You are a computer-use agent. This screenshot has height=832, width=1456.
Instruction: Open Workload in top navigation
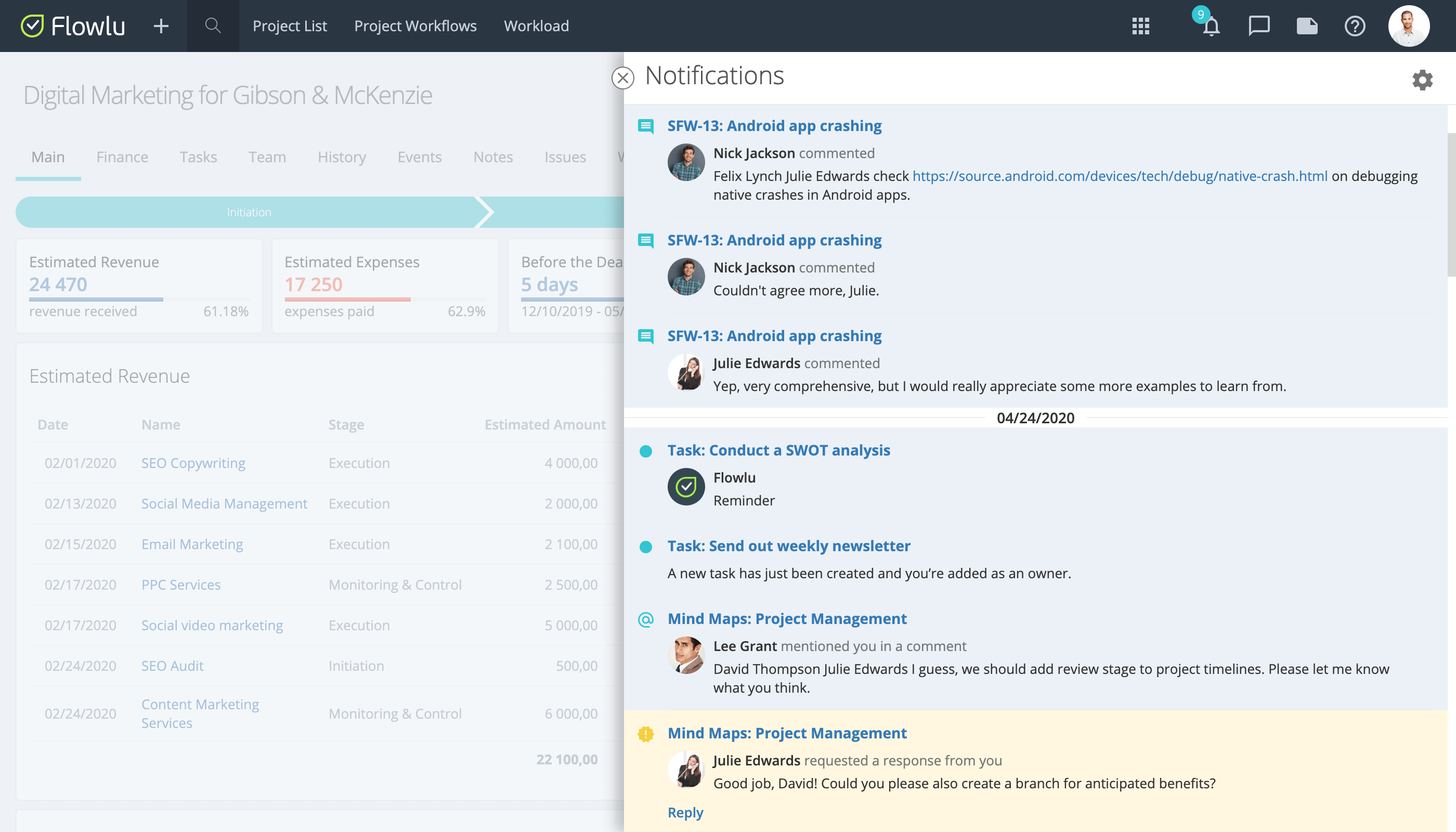point(536,25)
